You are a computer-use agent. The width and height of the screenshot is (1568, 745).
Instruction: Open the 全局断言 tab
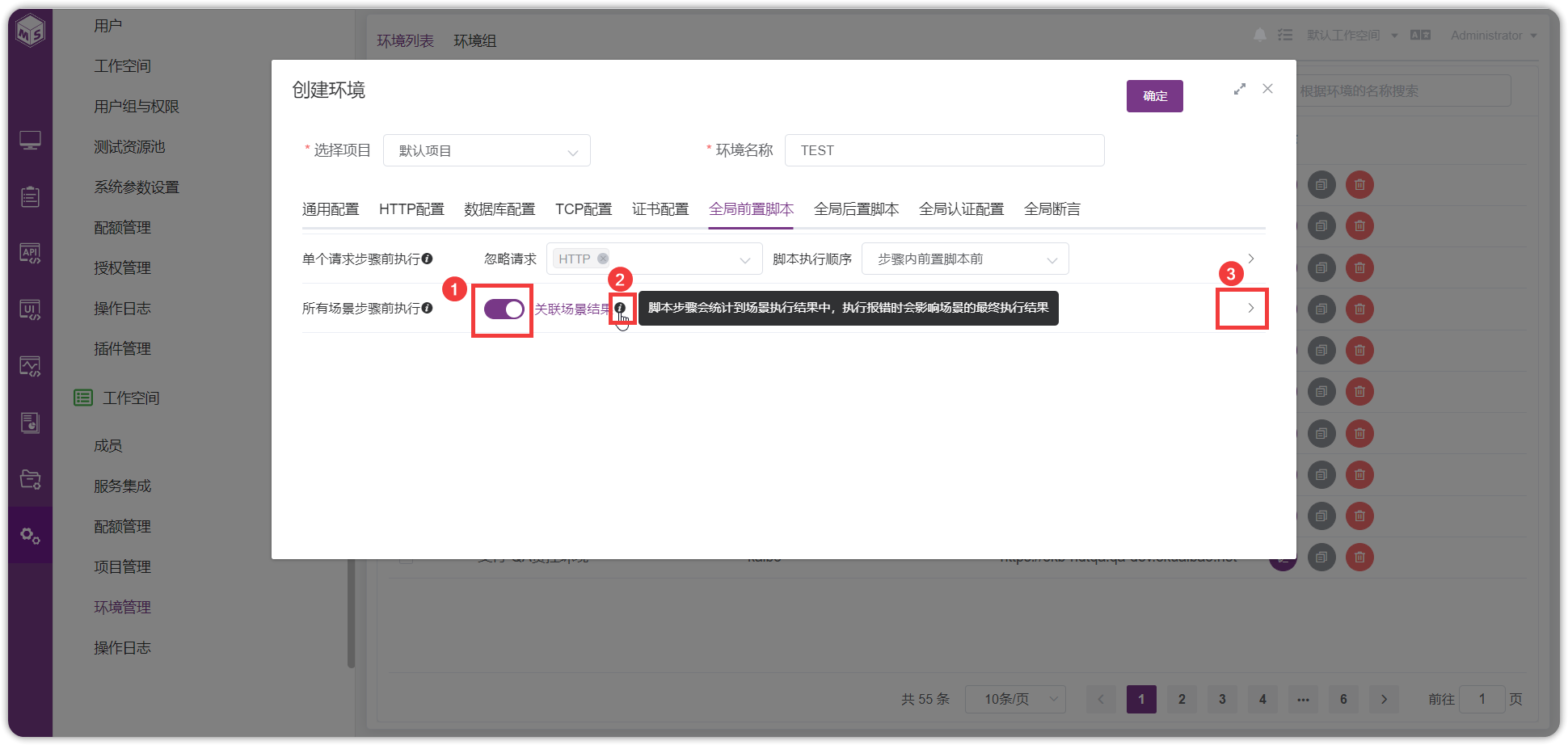click(x=1052, y=209)
